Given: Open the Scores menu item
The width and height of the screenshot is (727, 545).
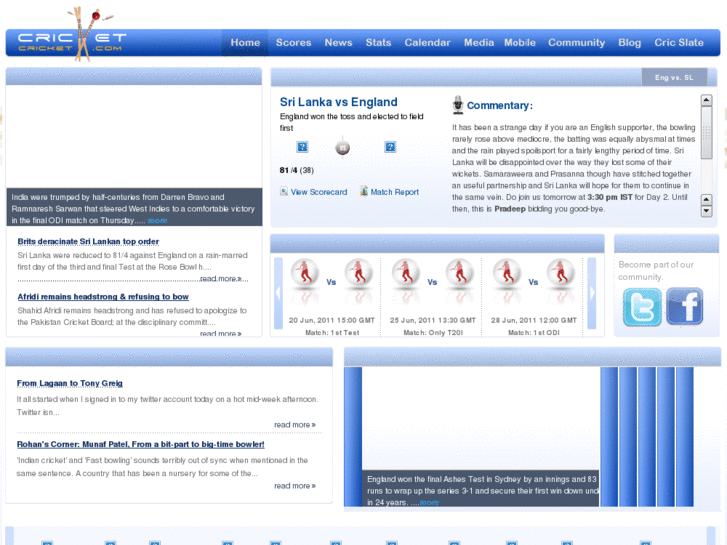Looking at the screenshot, I should click(293, 43).
